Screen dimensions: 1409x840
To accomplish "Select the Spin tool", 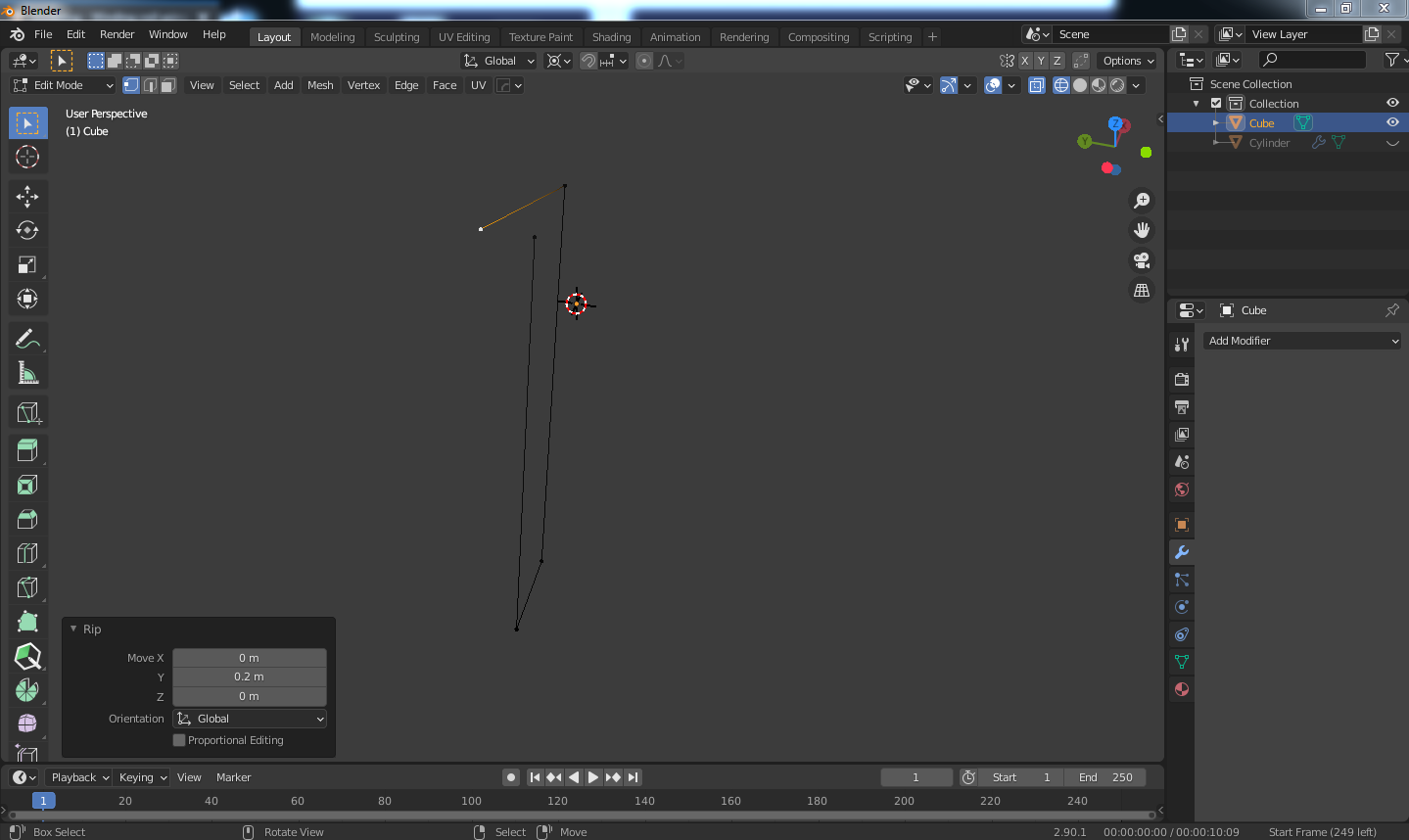I will point(27,690).
